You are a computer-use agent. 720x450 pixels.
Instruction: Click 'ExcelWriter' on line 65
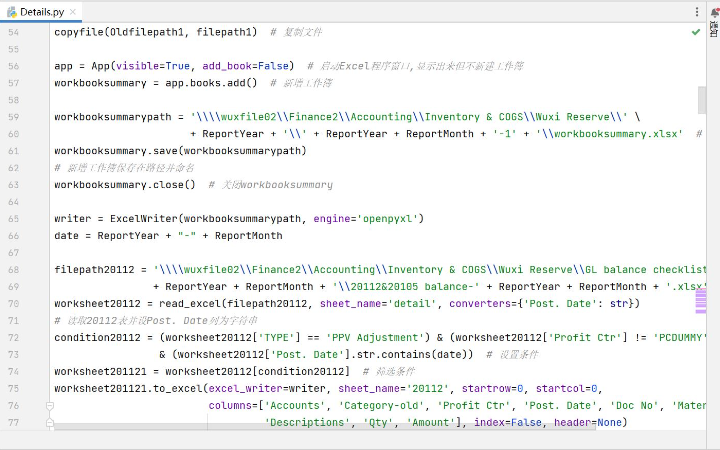tap(144, 219)
